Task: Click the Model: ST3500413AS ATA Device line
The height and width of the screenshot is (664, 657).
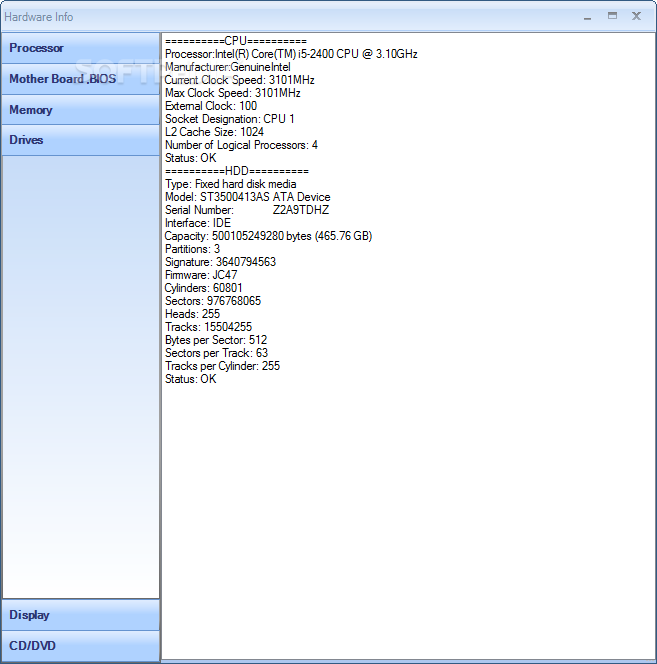Action: 248,197
